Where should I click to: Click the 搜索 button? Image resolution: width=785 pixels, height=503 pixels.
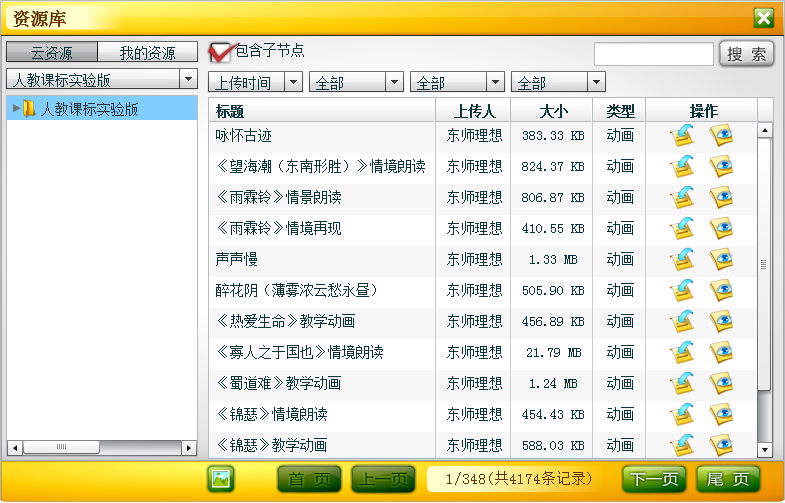click(746, 54)
